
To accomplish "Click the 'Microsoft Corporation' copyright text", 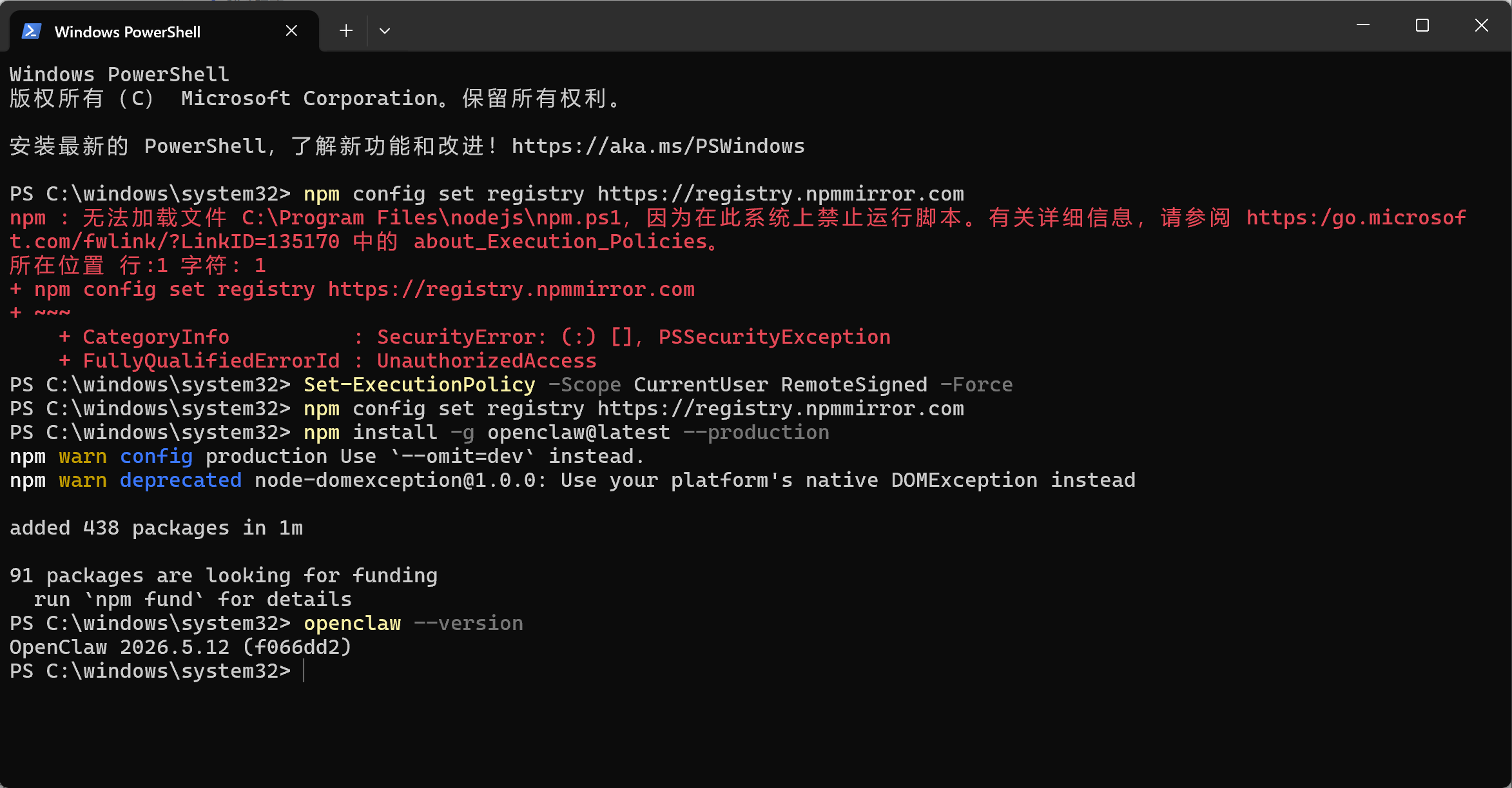I will [x=309, y=99].
